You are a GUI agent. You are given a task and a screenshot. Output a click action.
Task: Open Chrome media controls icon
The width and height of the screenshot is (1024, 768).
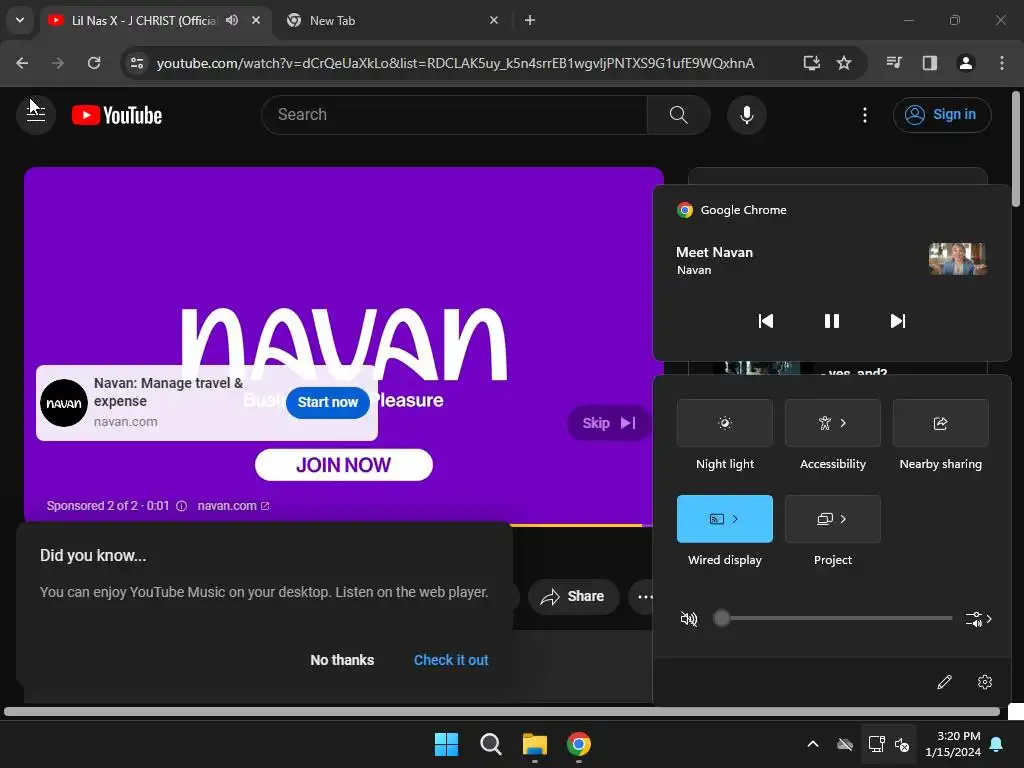[x=894, y=63]
